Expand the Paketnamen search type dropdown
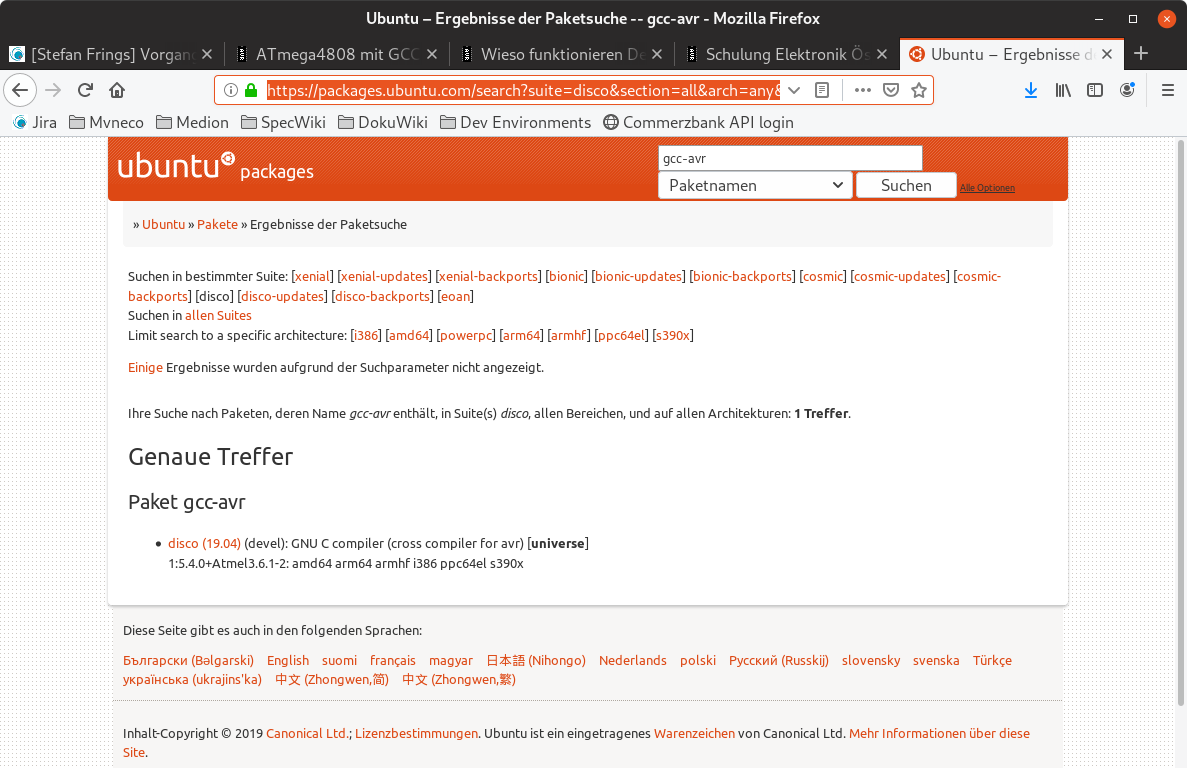Viewport: 1187px width, 768px height. coord(756,185)
